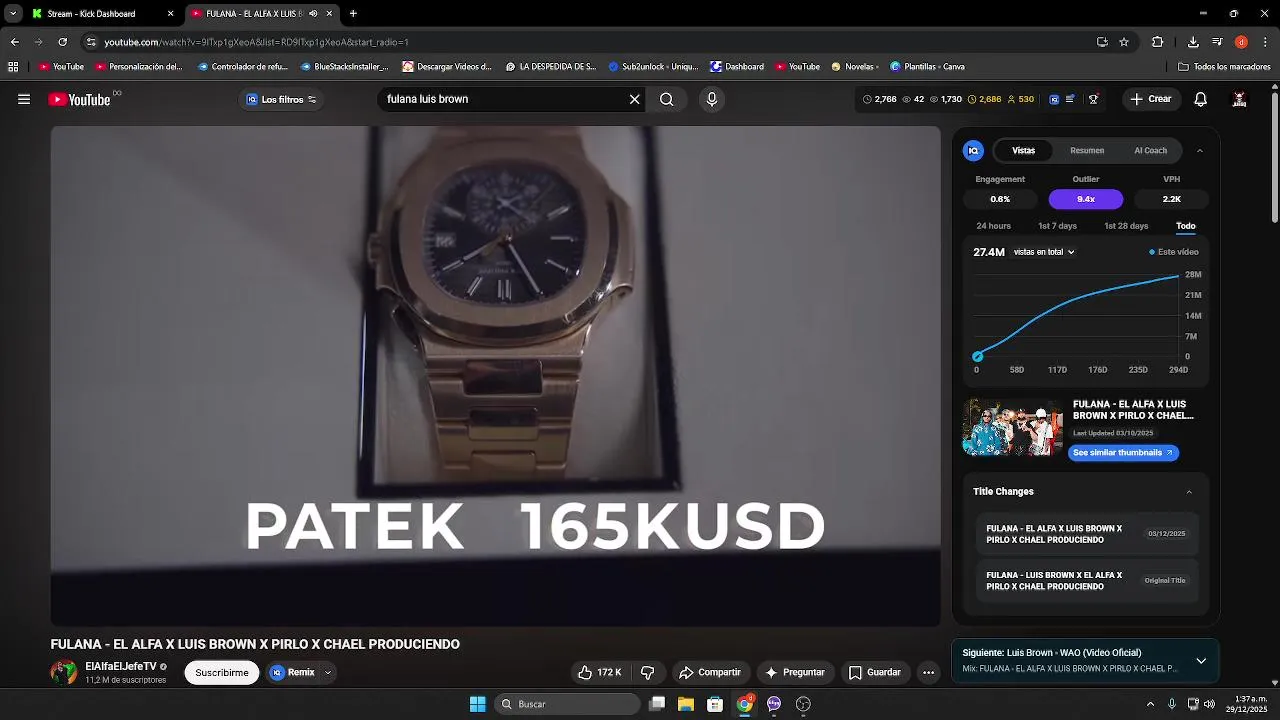Screen dimensions: 1280x720
Task: Open Chrome downloads icon
Action: click(1193, 42)
